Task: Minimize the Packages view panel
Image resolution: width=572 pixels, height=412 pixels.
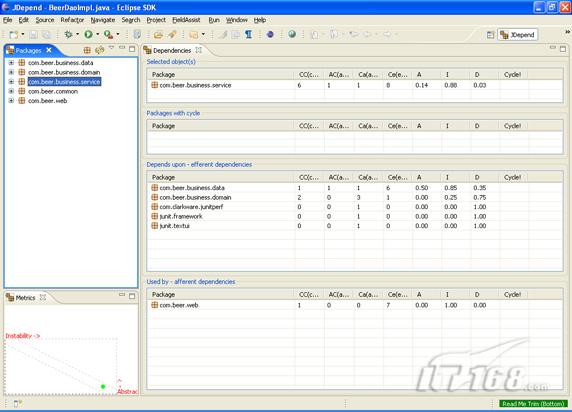Action: coord(122,48)
